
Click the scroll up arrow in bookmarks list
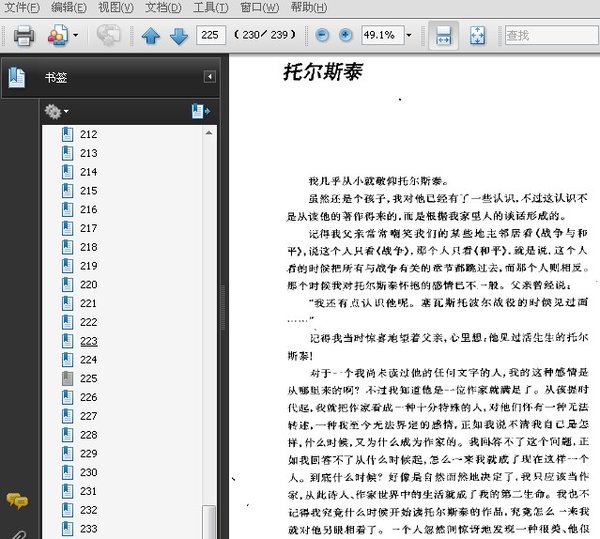pyautogui.click(x=209, y=133)
